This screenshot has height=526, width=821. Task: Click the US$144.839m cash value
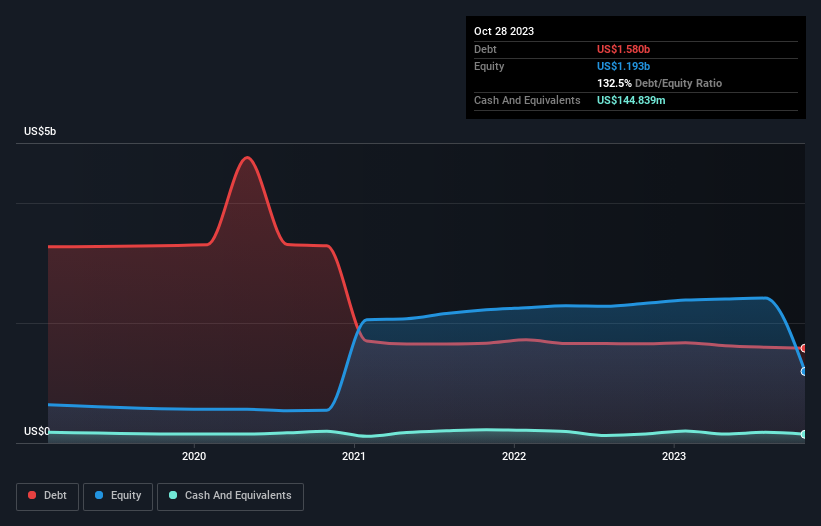pos(631,100)
